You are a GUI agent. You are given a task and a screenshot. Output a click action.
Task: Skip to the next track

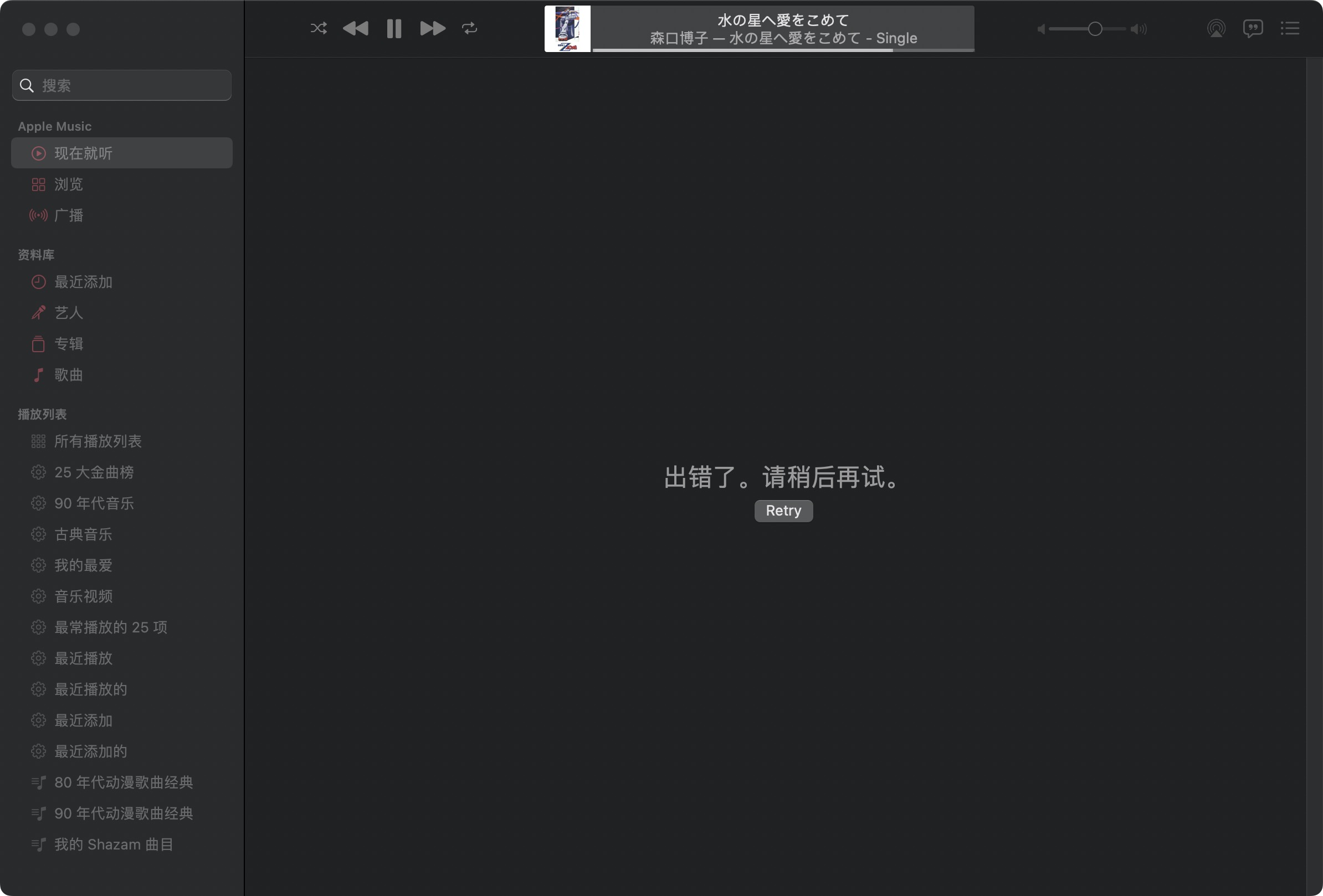point(432,28)
